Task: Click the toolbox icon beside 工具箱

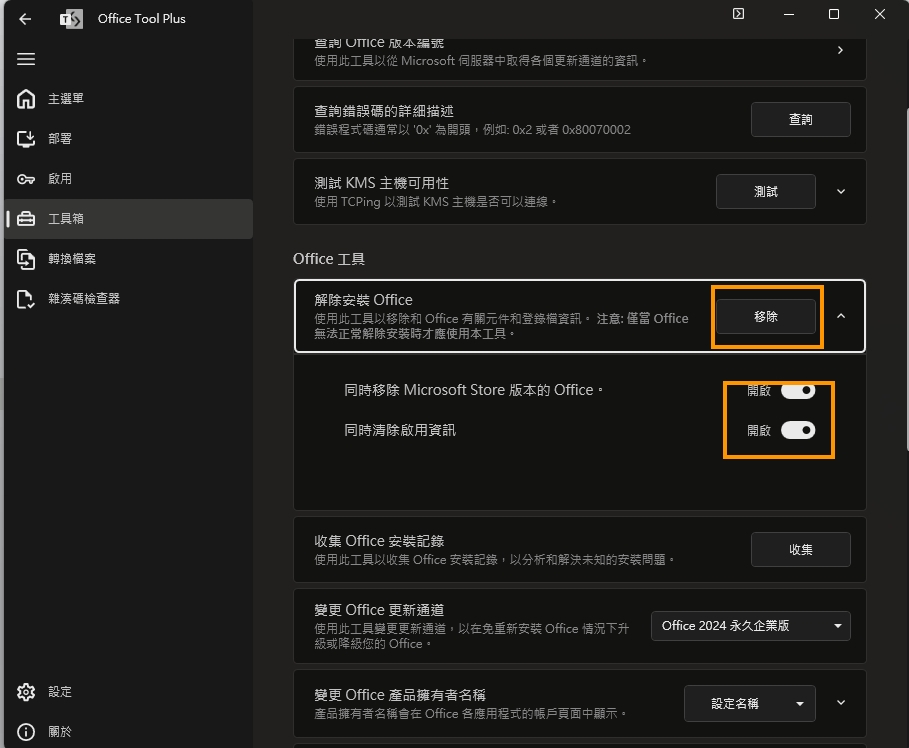Action: coord(26,219)
